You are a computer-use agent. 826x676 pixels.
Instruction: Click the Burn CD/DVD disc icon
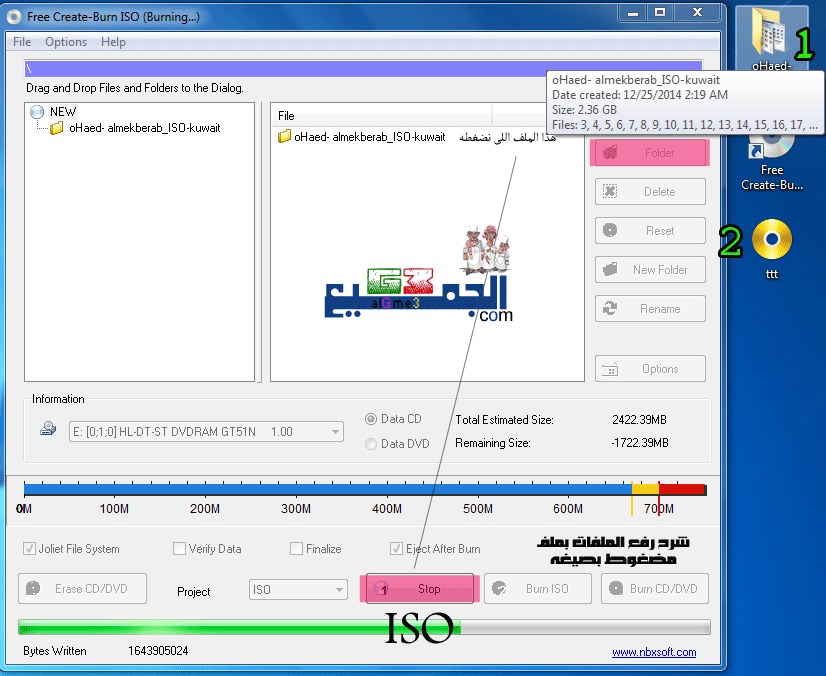tap(616, 588)
